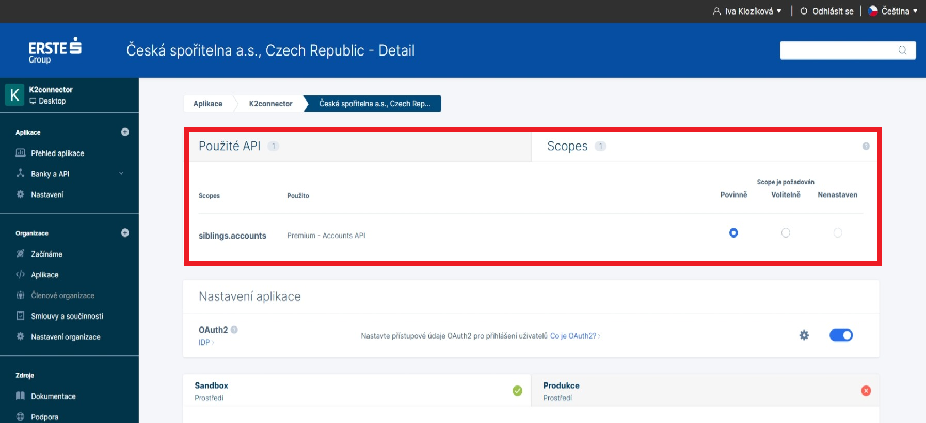926x423 pixels.
Task: Open the Produkce environment tab
Action: [x=705, y=390]
